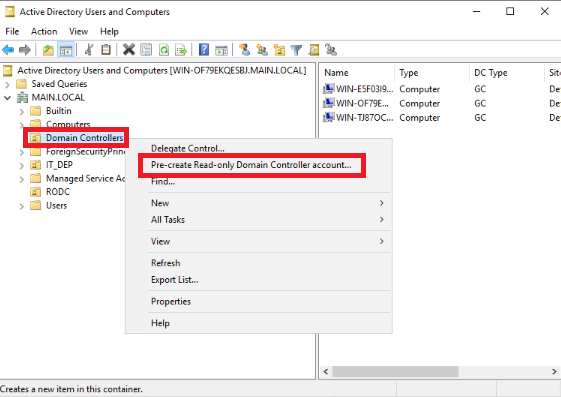Click Computer type of WIN-E5F03I9 row
Screen dimensions: 561x397
(420, 89)
